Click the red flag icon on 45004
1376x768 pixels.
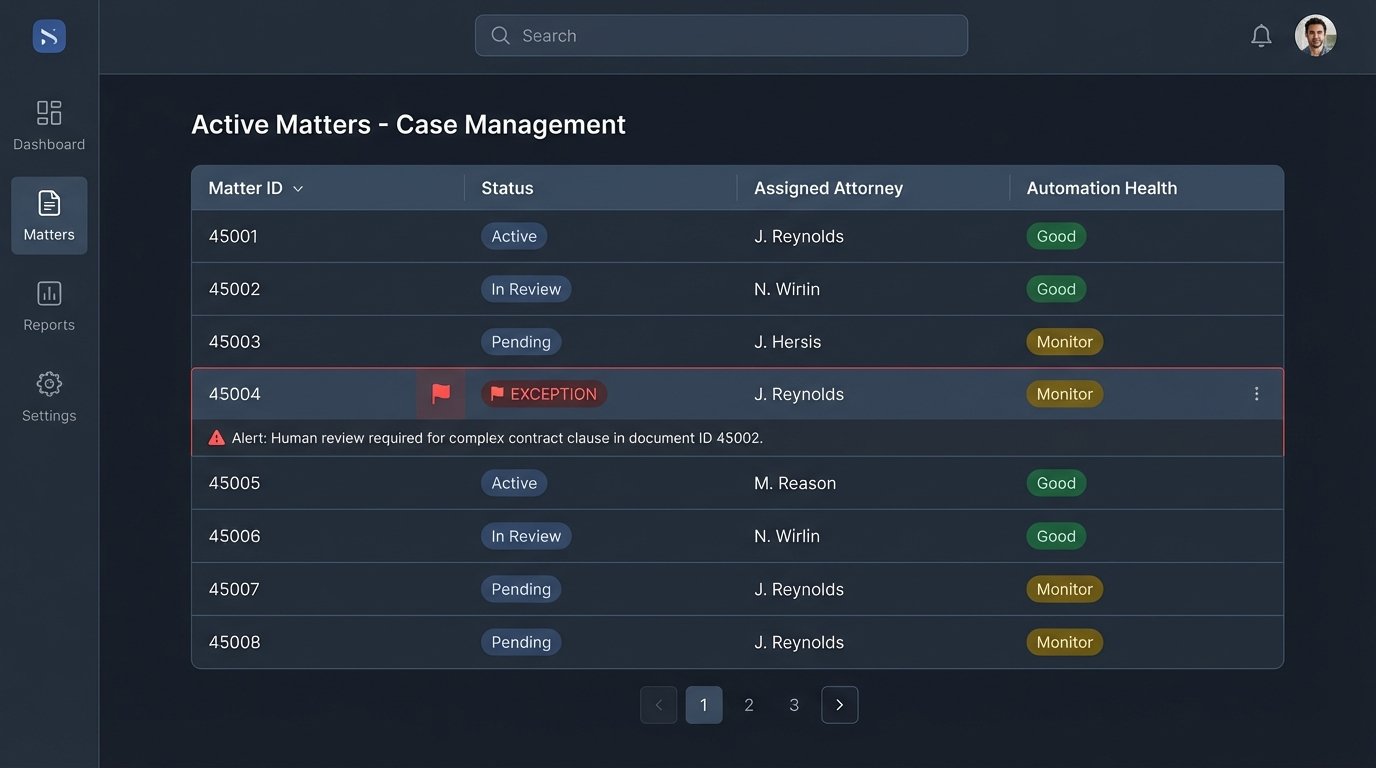(441, 394)
